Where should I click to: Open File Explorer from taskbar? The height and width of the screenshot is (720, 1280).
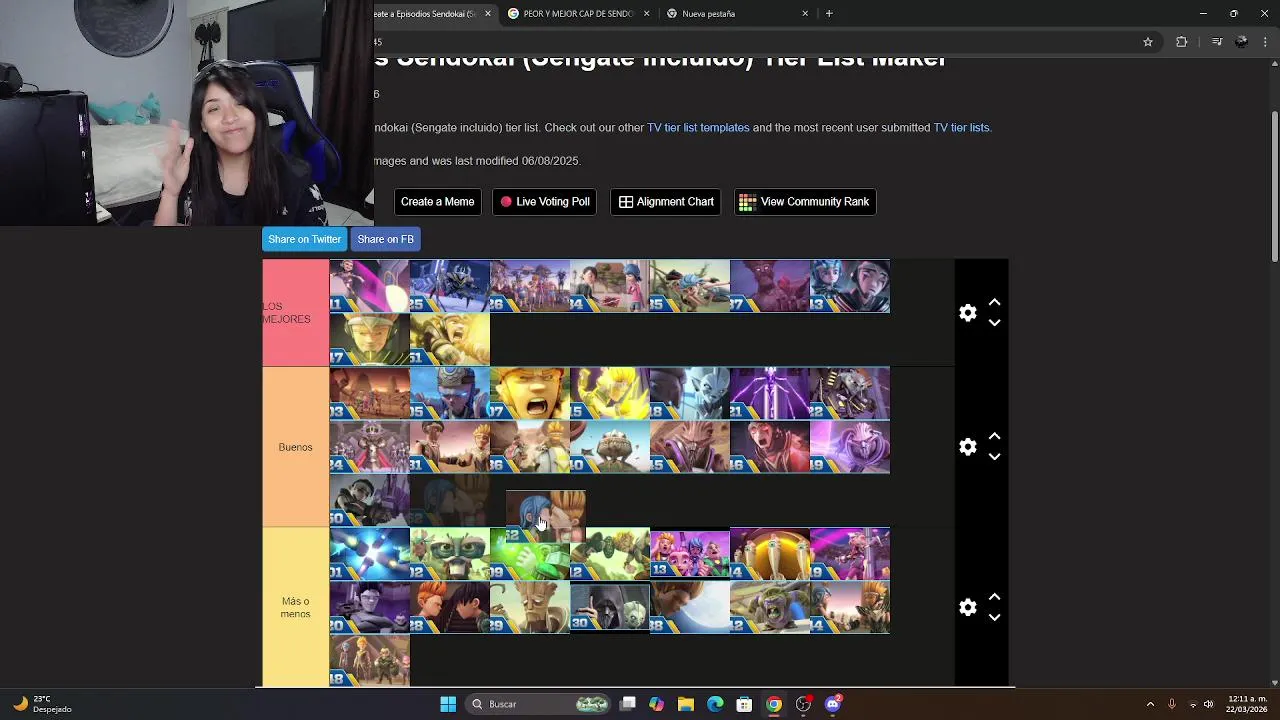click(x=686, y=704)
